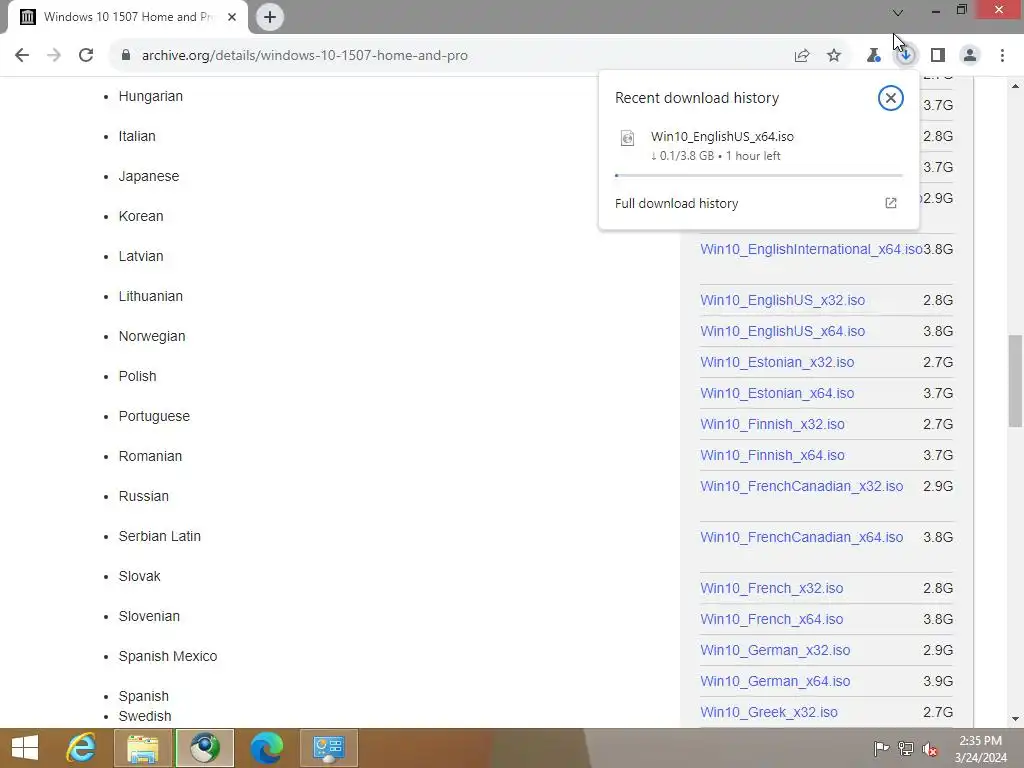Launch Internet Explorer from taskbar
Viewport: 1024px width, 768px height.
(x=81, y=748)
